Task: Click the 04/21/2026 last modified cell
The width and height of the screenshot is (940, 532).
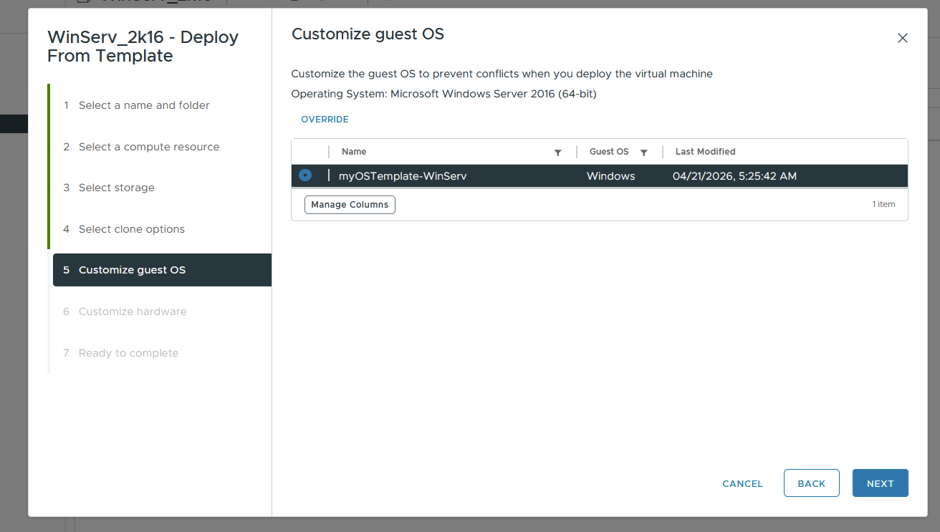Action: tap(734, 176)
